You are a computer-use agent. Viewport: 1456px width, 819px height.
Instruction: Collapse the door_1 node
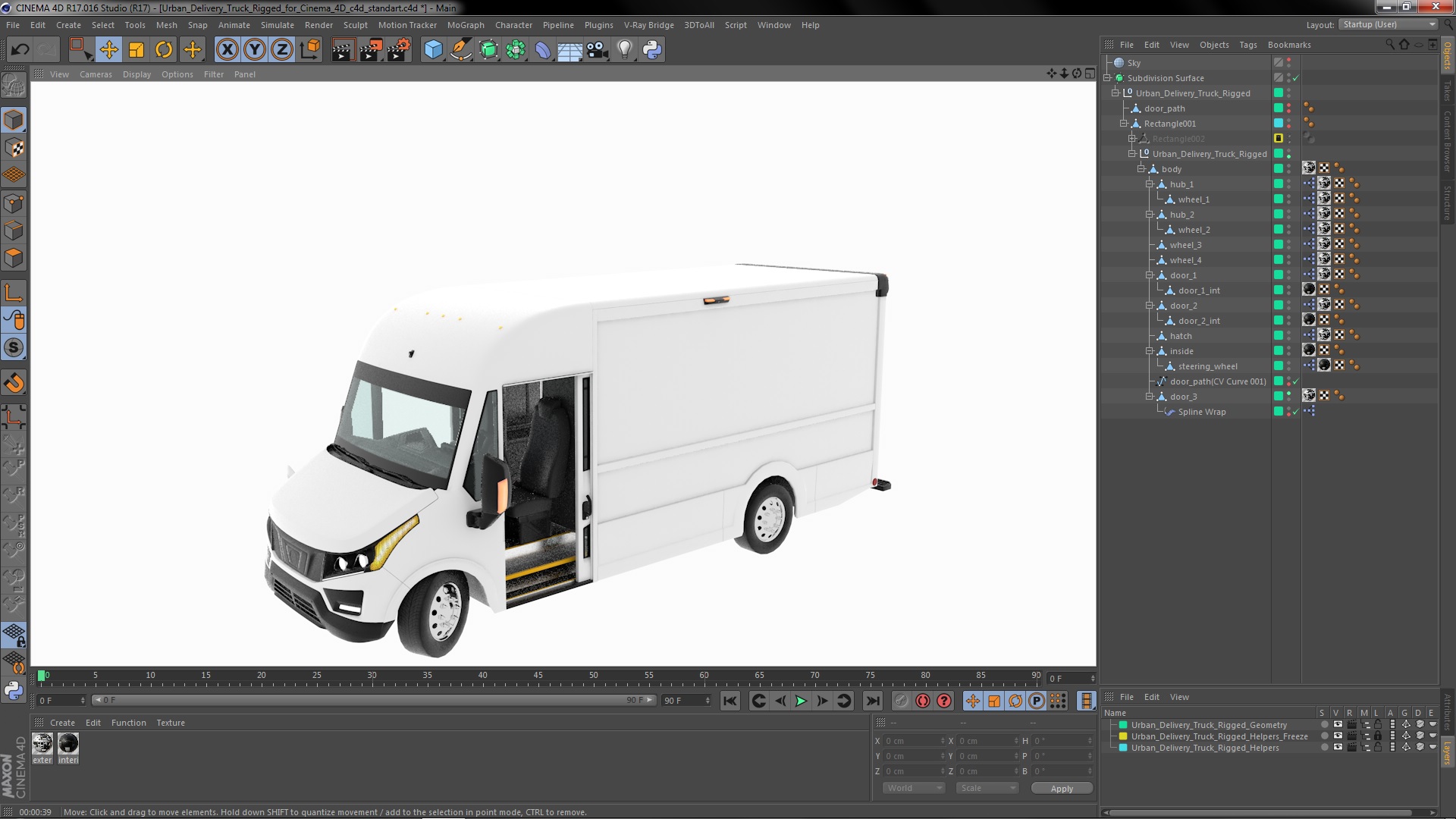(1149, 275)
